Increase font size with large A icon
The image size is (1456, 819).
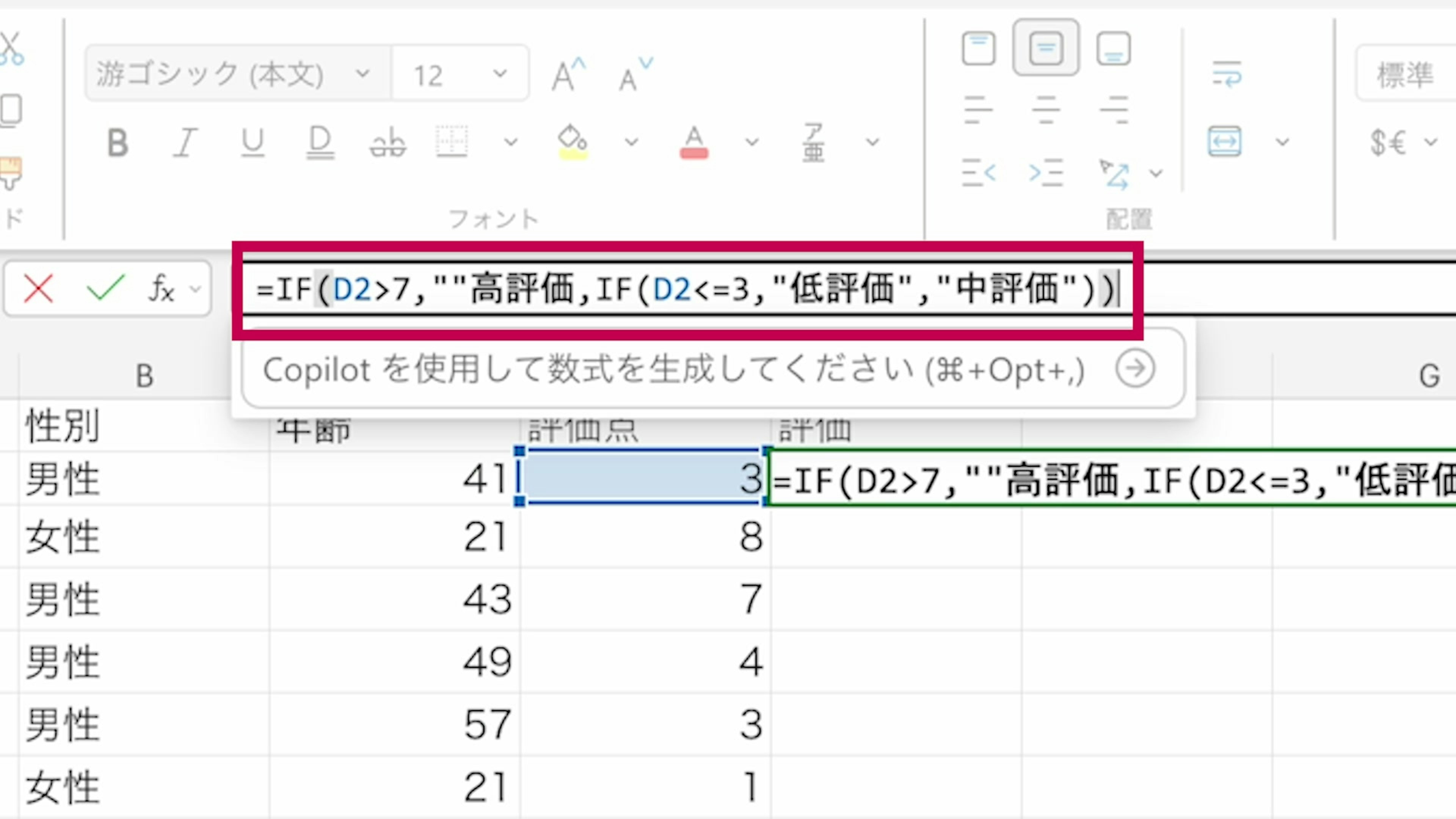click(568, 74)
